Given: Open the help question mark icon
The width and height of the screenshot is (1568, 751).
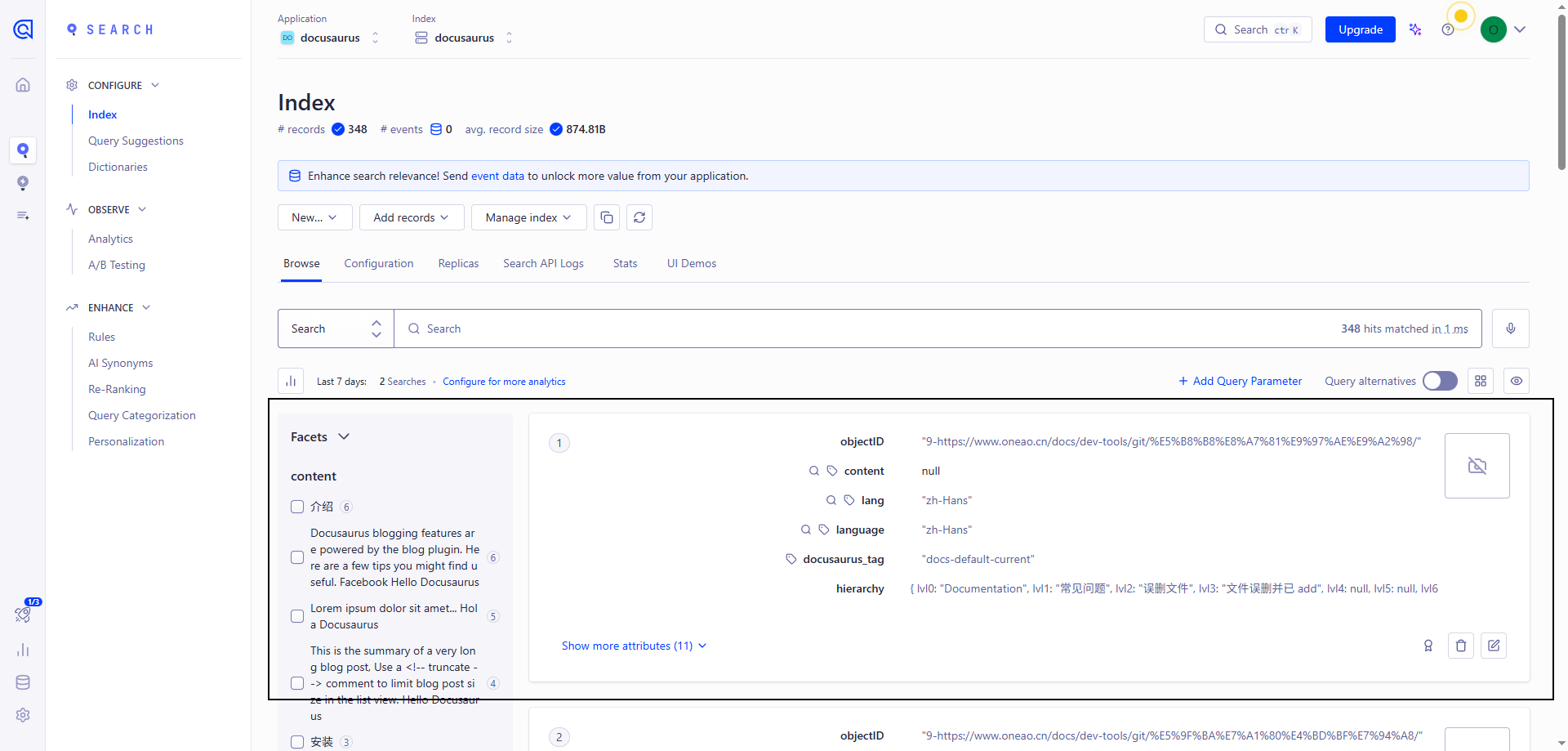Looking at the screenshot, I should click(x=1447, y=29).
